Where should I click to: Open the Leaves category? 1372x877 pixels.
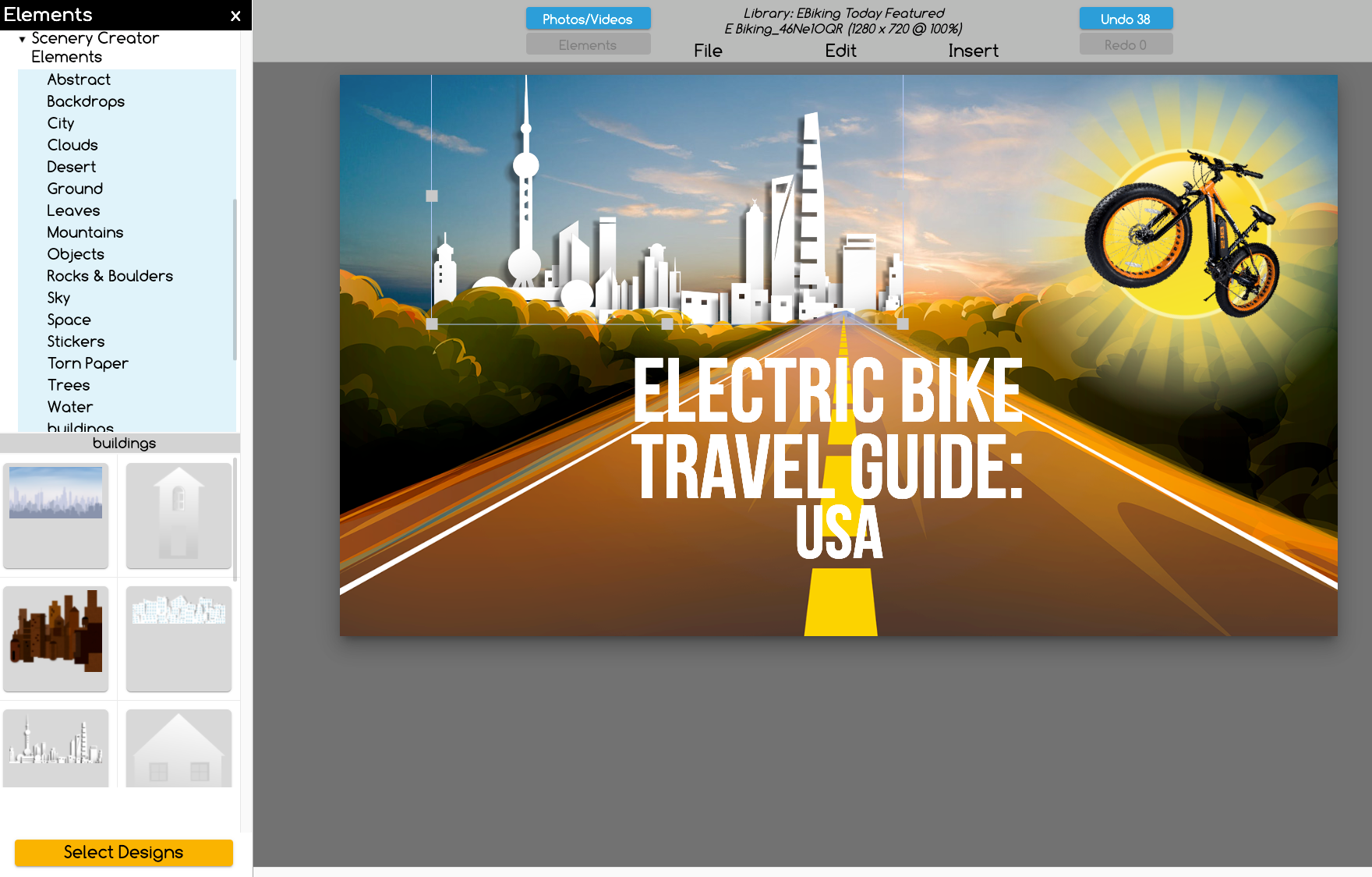73,210
